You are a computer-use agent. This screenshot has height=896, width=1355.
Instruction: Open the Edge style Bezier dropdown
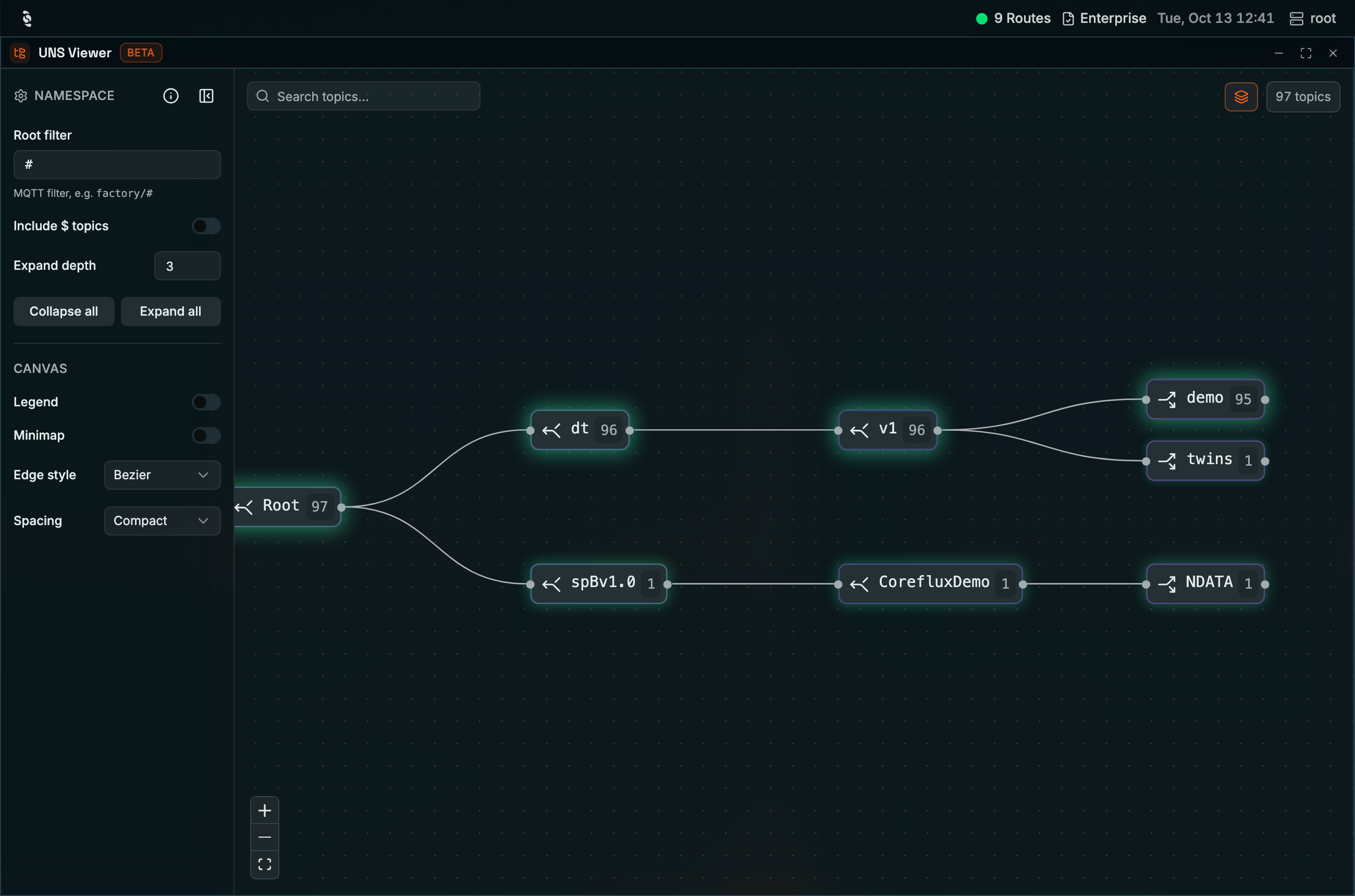coord(163,475)
